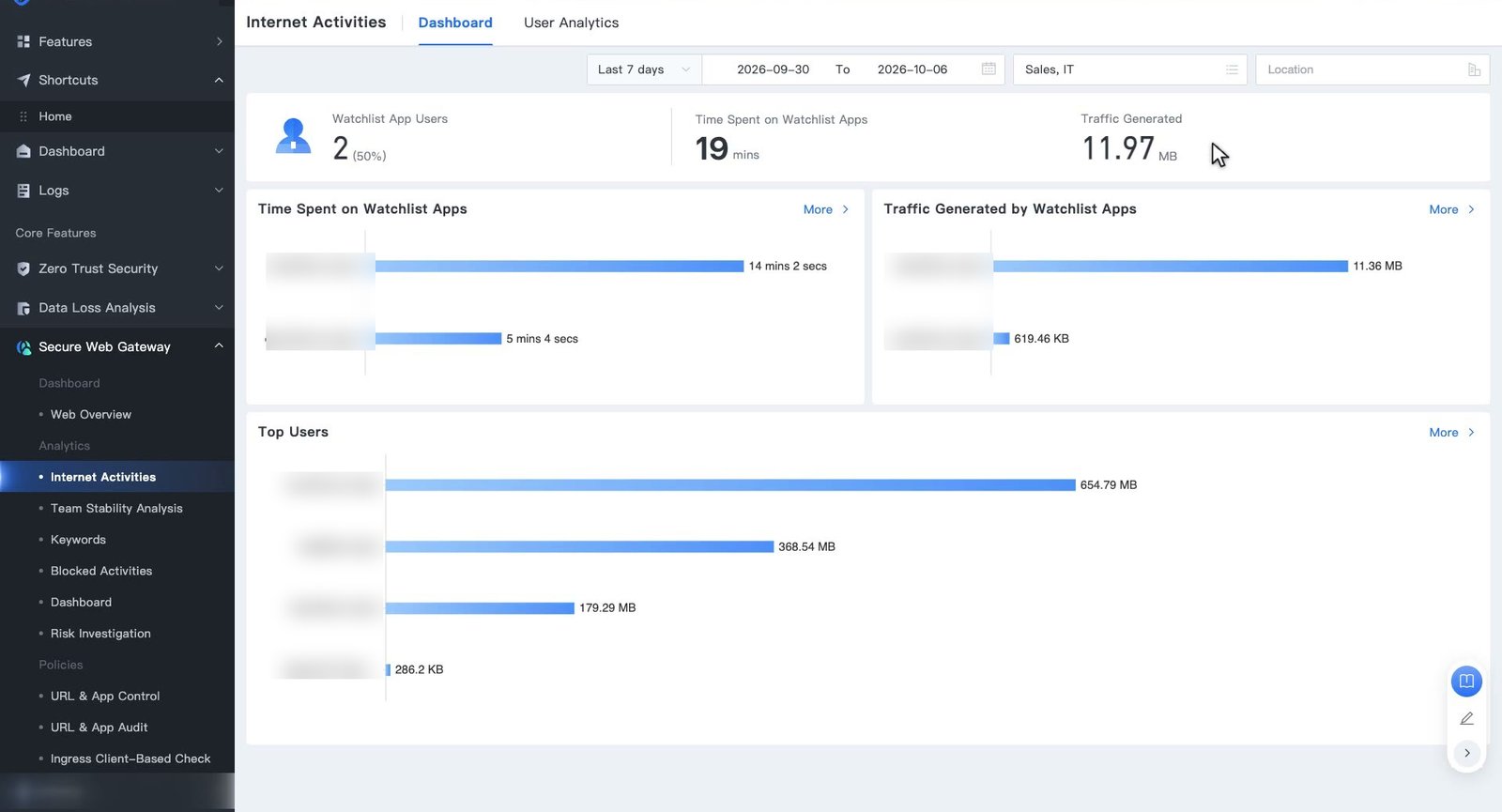Go to Keywords in Analytics
Viewport: 1502px width, 812px height.
tap(78, 540)
